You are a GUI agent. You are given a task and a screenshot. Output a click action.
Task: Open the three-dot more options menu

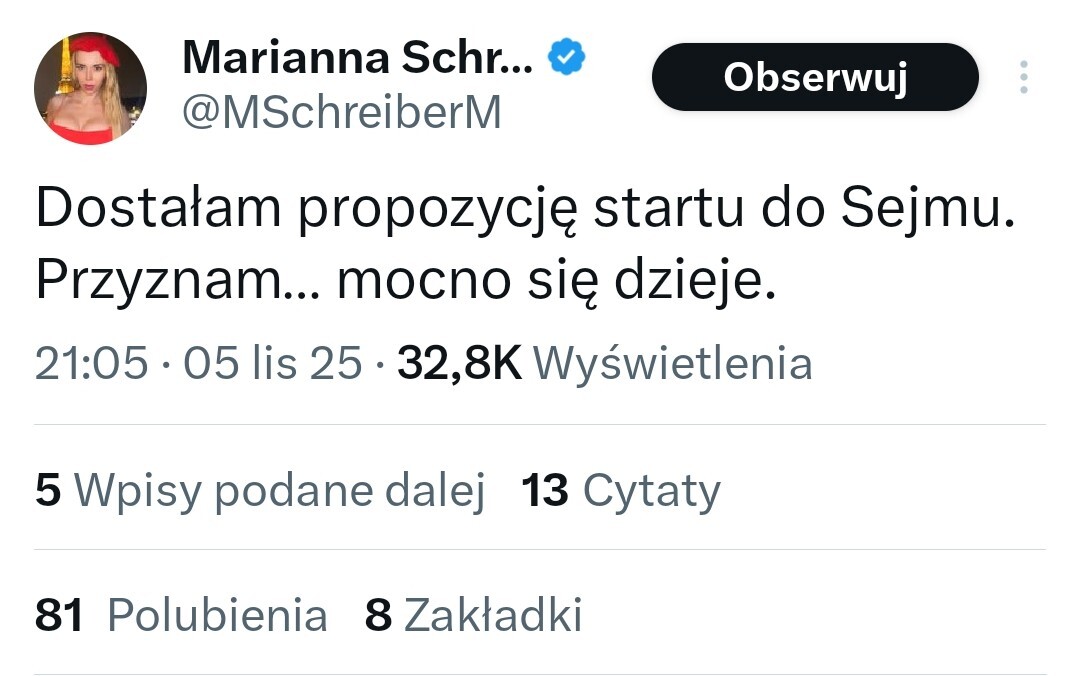(x=1023, y=77)
